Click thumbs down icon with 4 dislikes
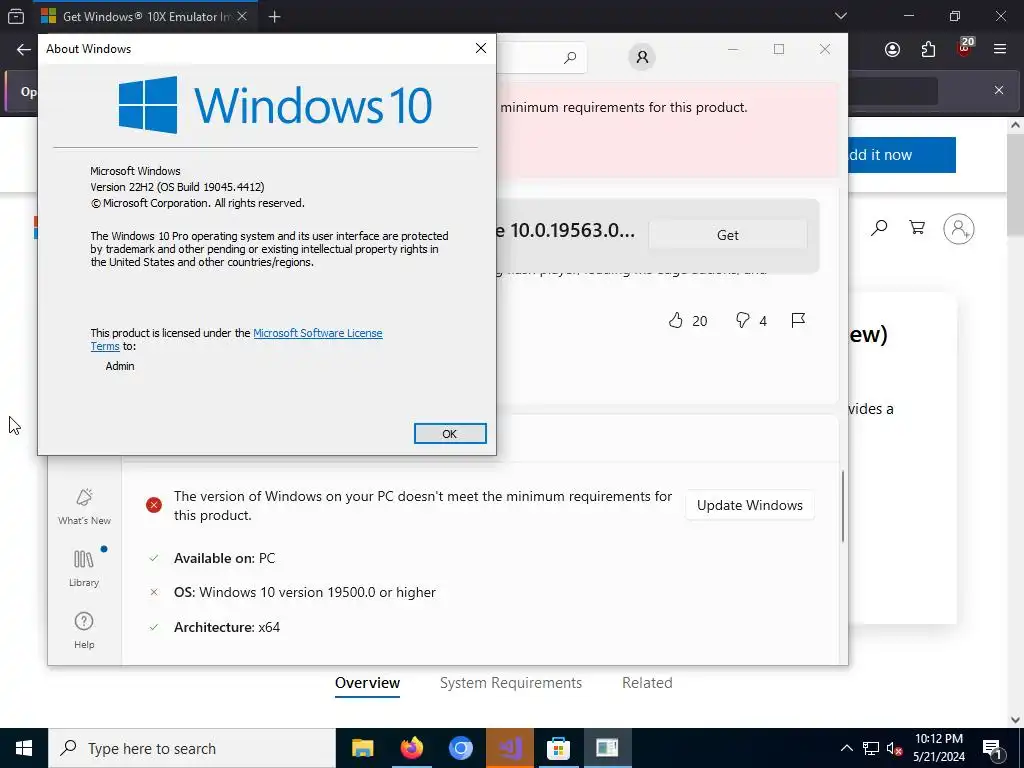 [743, 320]
